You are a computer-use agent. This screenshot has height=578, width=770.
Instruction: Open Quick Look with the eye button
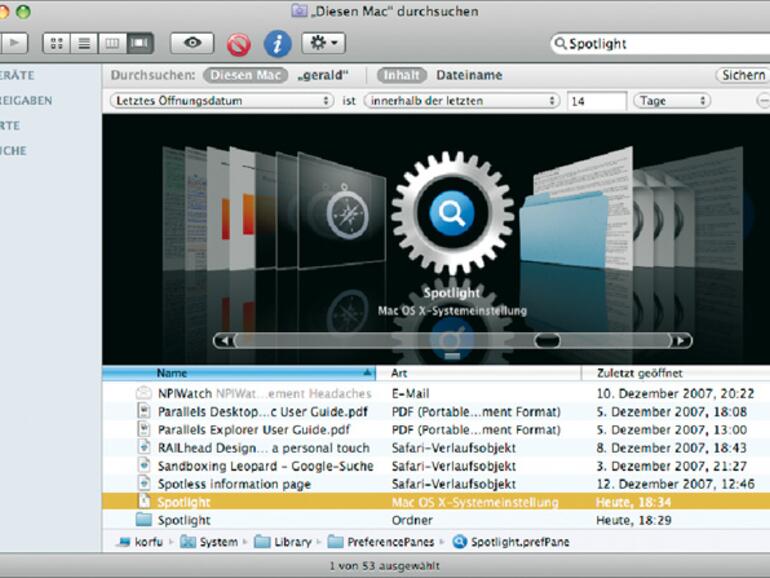pos(192,43)
